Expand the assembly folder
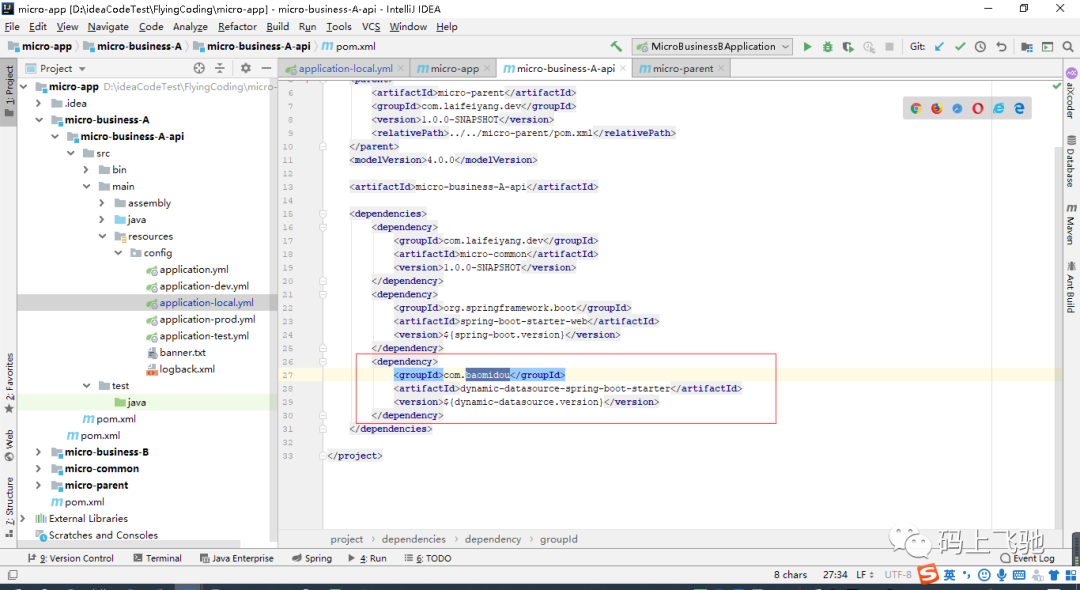Viewport: 1080px width, 590px height. (x=102, y=202)
